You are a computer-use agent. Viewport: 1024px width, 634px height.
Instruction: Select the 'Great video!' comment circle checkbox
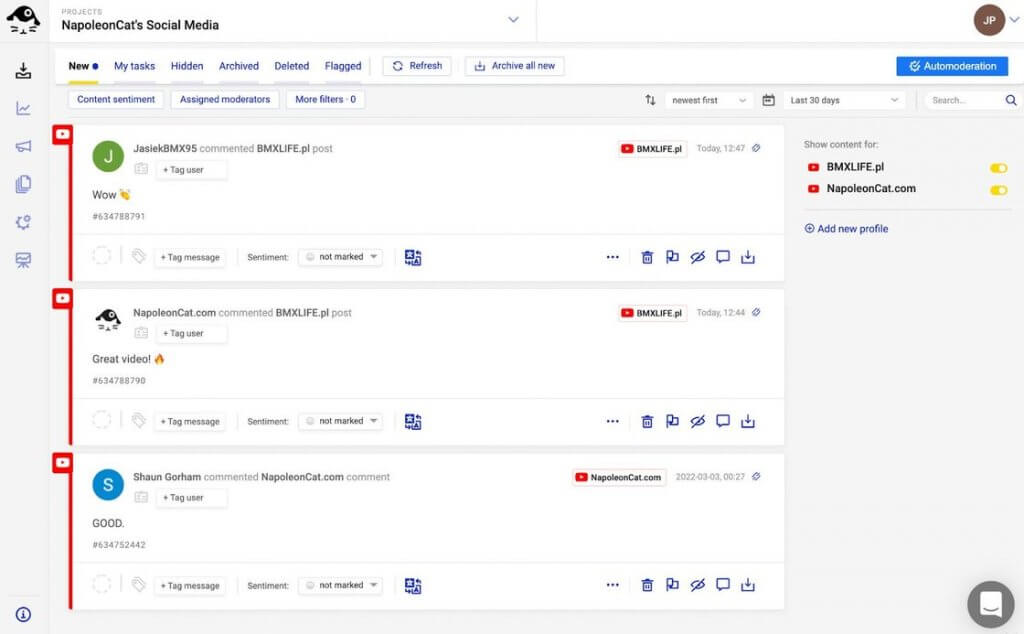click(102, 419)
